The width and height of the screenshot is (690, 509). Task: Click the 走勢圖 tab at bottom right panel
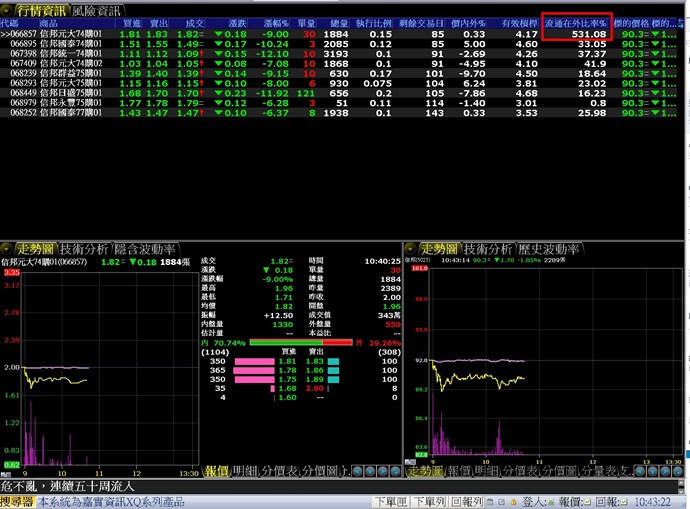424,471
